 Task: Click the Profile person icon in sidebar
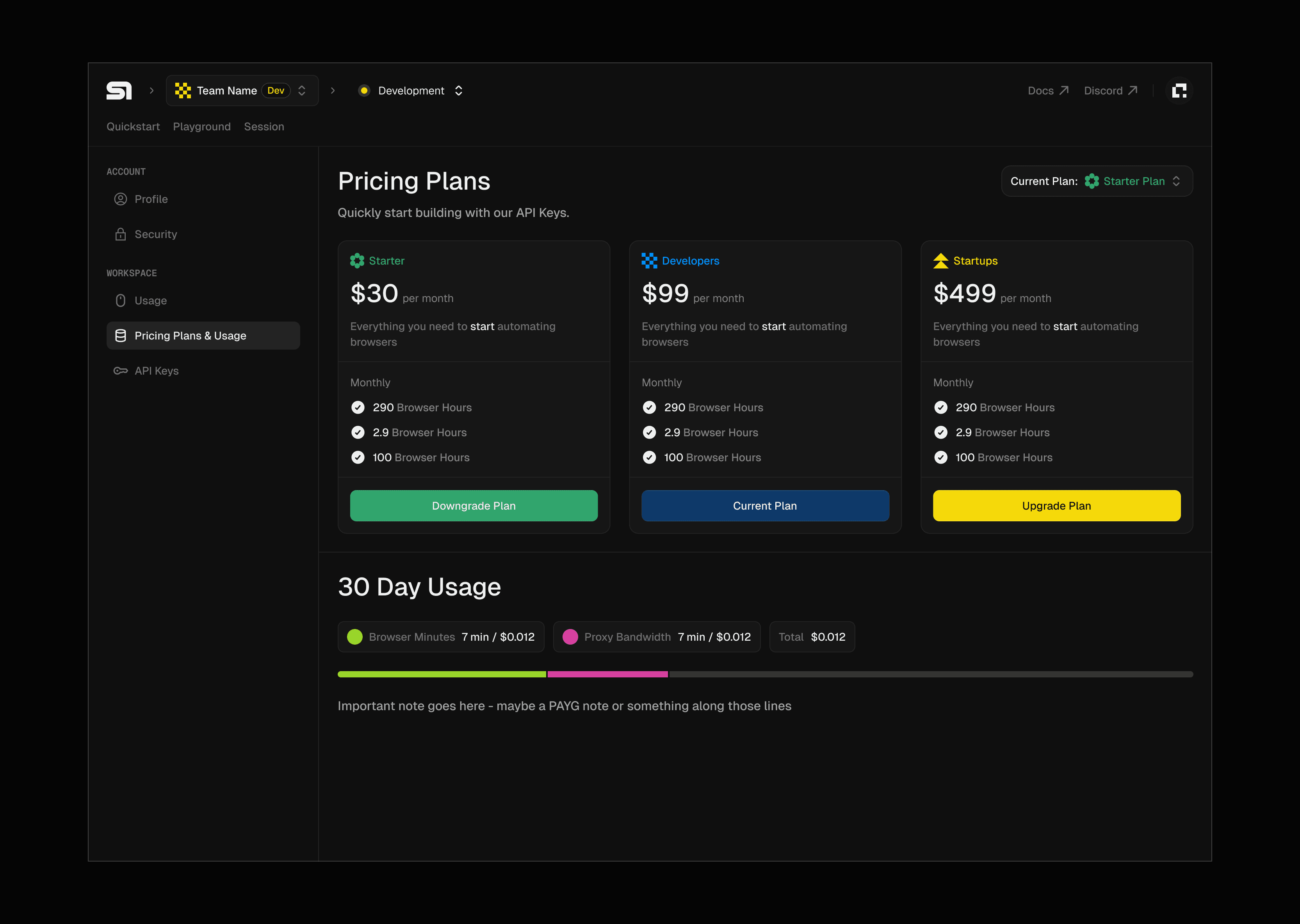121,199
